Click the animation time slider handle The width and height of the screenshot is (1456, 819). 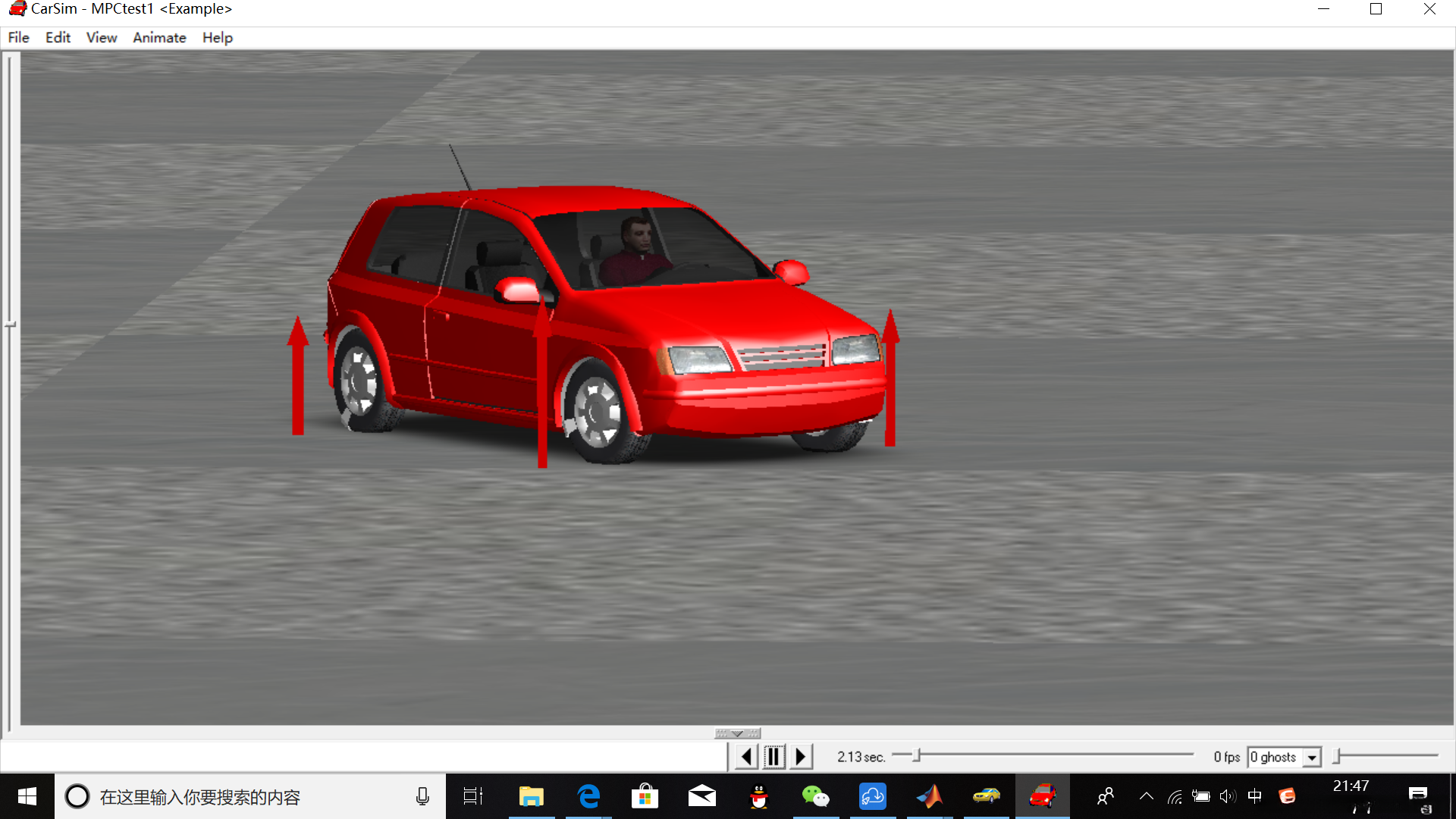(917, 755)
